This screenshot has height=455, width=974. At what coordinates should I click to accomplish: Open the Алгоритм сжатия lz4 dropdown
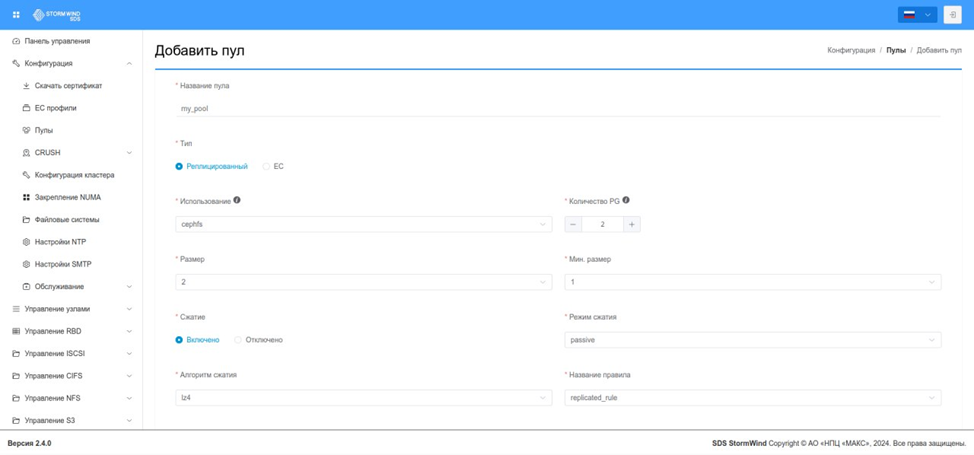pyautogui.click(x=364, y=398)
